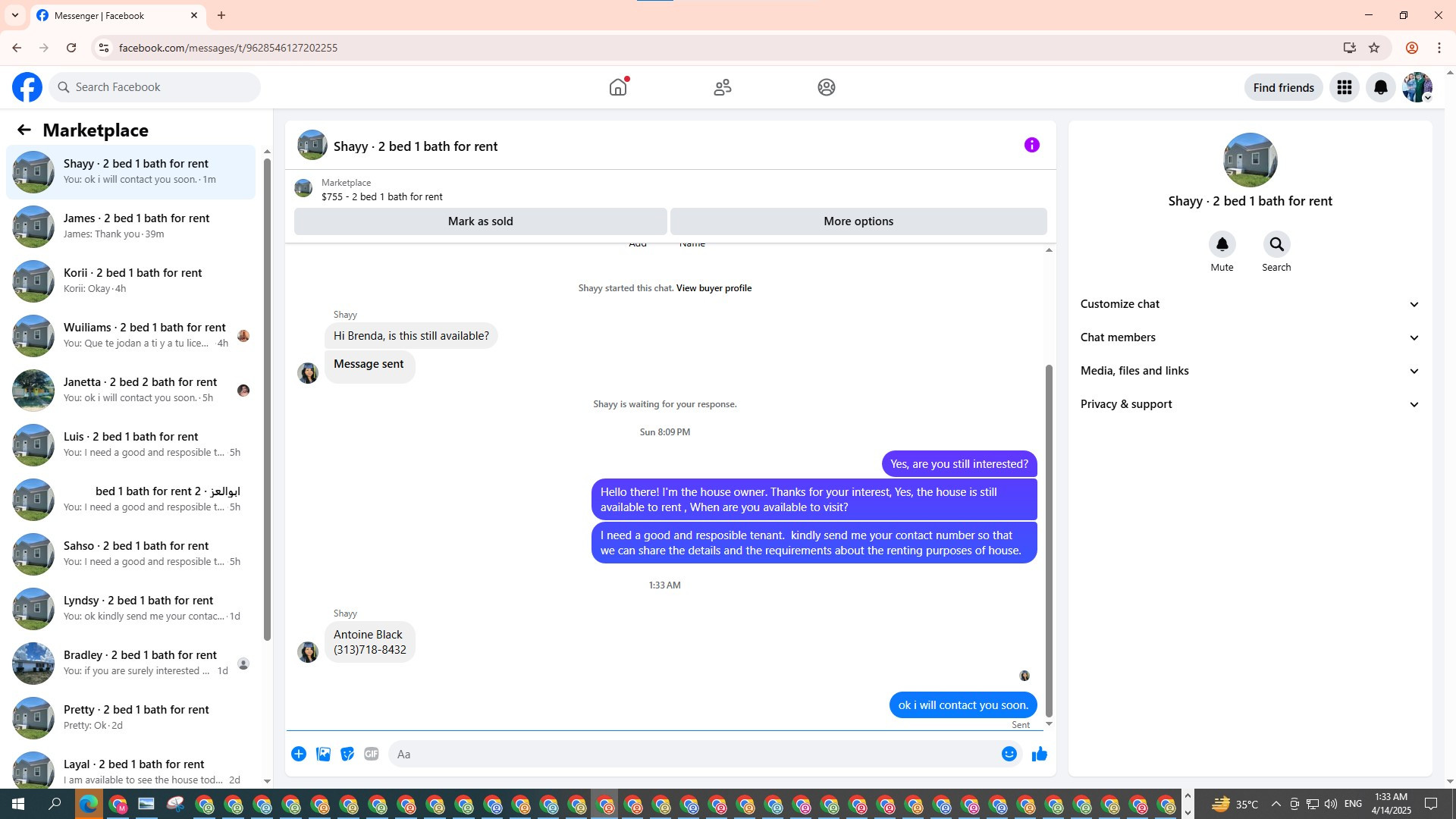Click the message input field
Screen dimensions: 1456x819
pyautogui.click(x=694, y=754)
